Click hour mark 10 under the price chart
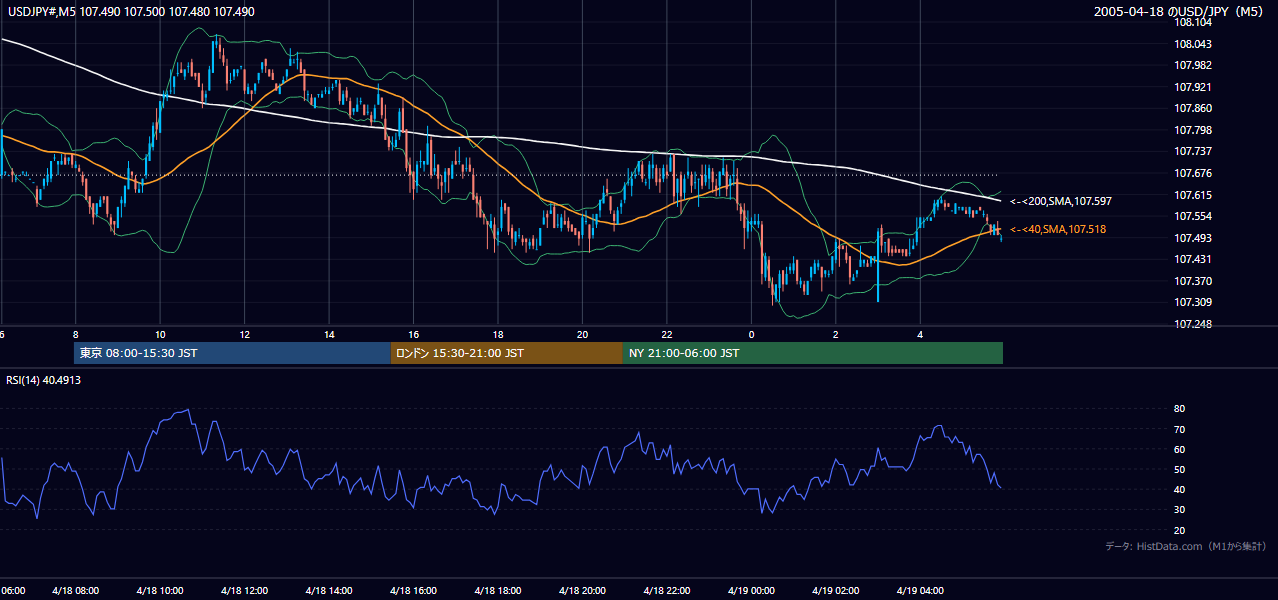 [x=160, y=334]
